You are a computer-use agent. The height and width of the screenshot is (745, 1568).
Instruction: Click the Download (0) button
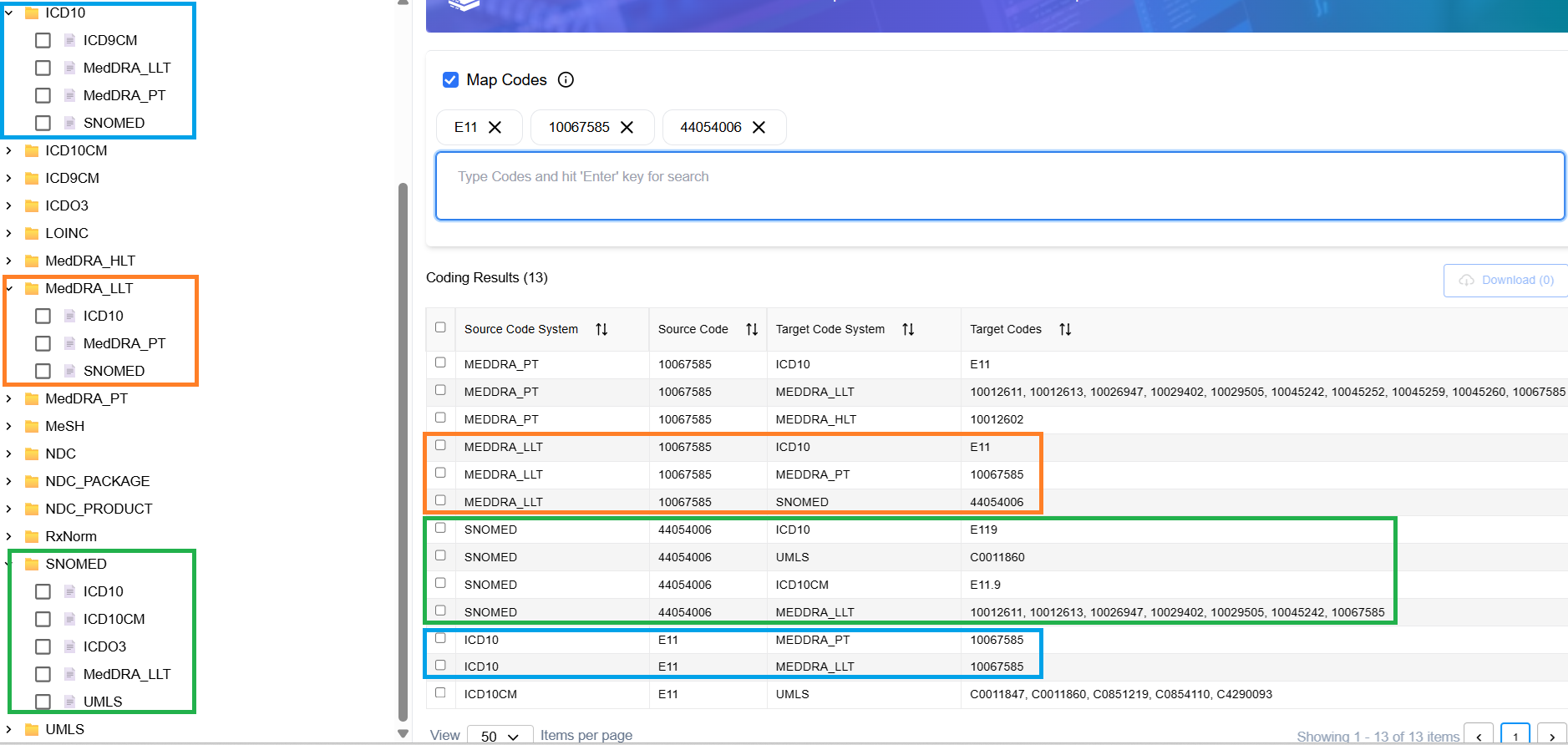1506,281
